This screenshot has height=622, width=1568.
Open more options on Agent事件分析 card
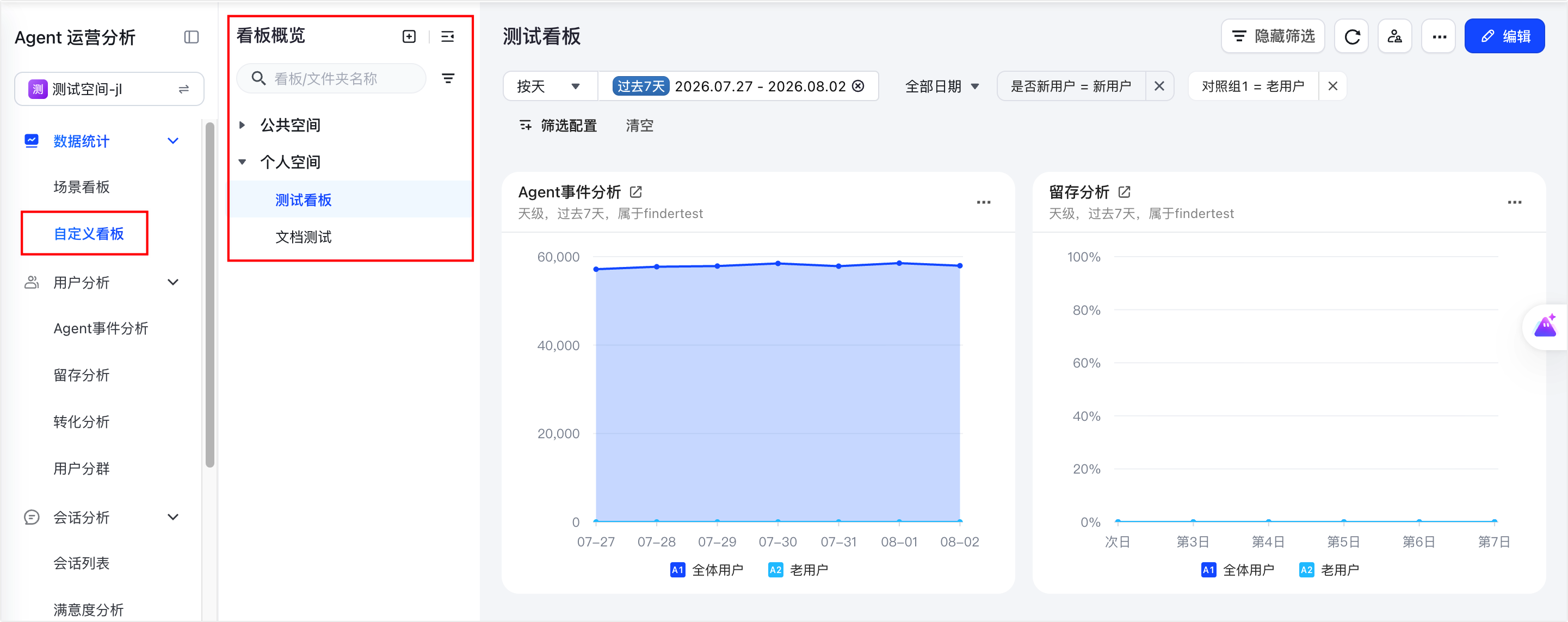[984, 202]
